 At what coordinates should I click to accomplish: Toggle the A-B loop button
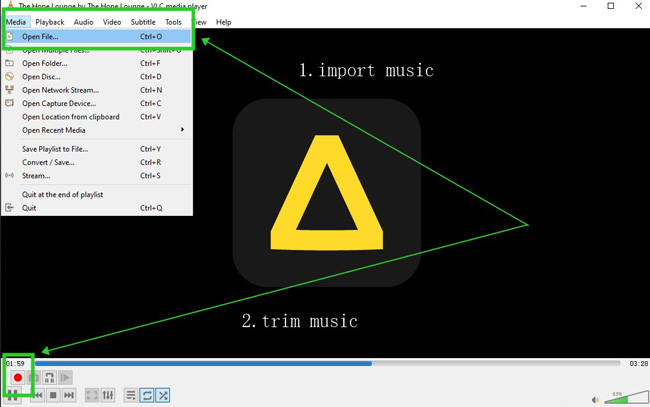pos(49,378)
